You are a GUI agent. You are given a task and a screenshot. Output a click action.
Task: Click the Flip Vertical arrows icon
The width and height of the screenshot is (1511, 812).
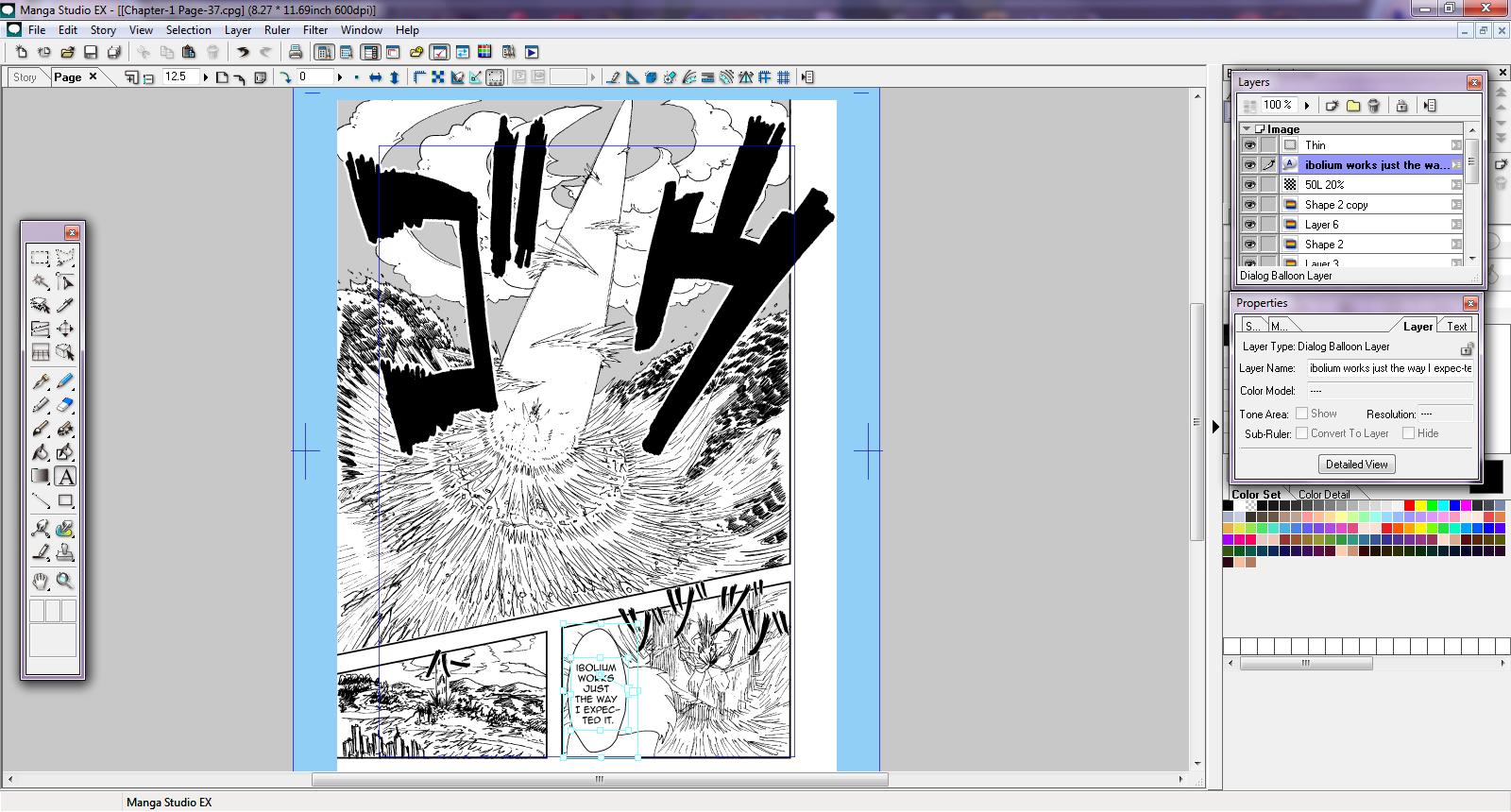(x=394, y=77)
